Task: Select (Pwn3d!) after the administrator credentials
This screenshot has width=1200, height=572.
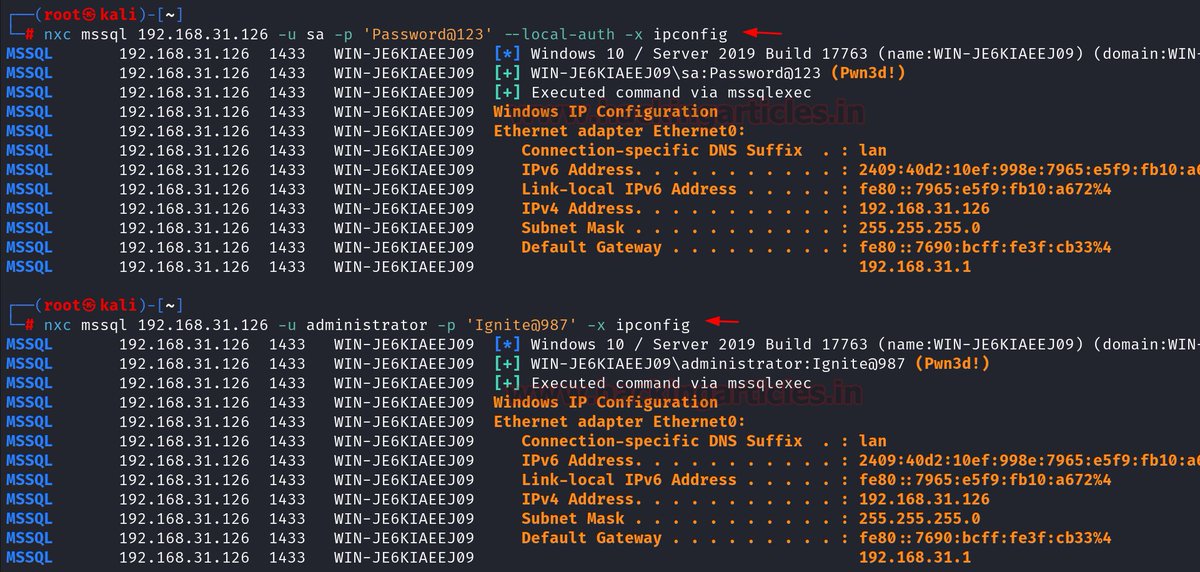Action: click(951, 363)
